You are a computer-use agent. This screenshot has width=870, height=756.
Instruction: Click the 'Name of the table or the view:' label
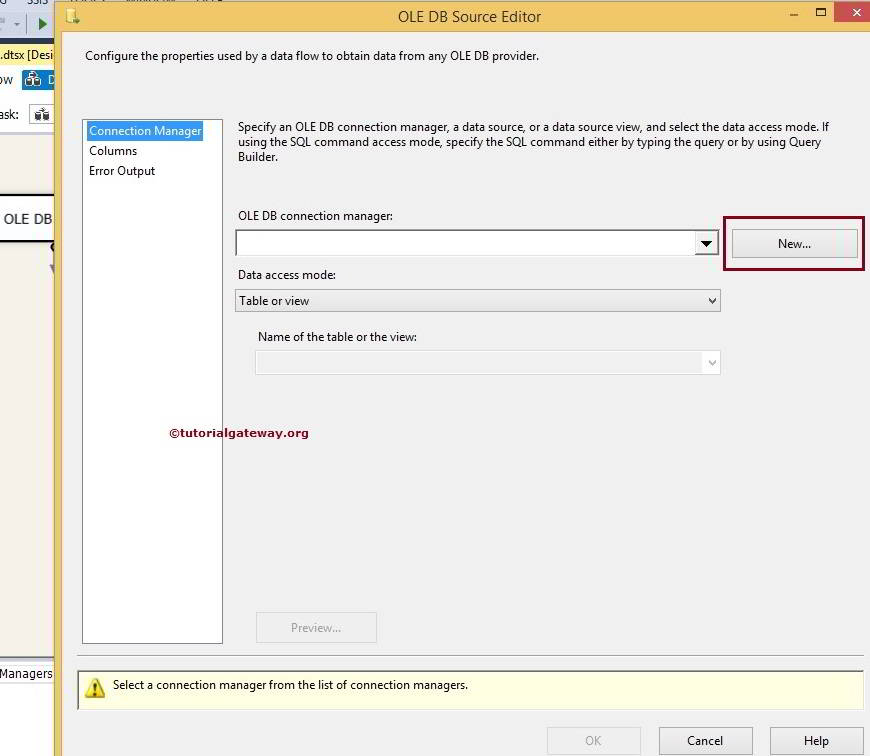click(x=337, y=337)
